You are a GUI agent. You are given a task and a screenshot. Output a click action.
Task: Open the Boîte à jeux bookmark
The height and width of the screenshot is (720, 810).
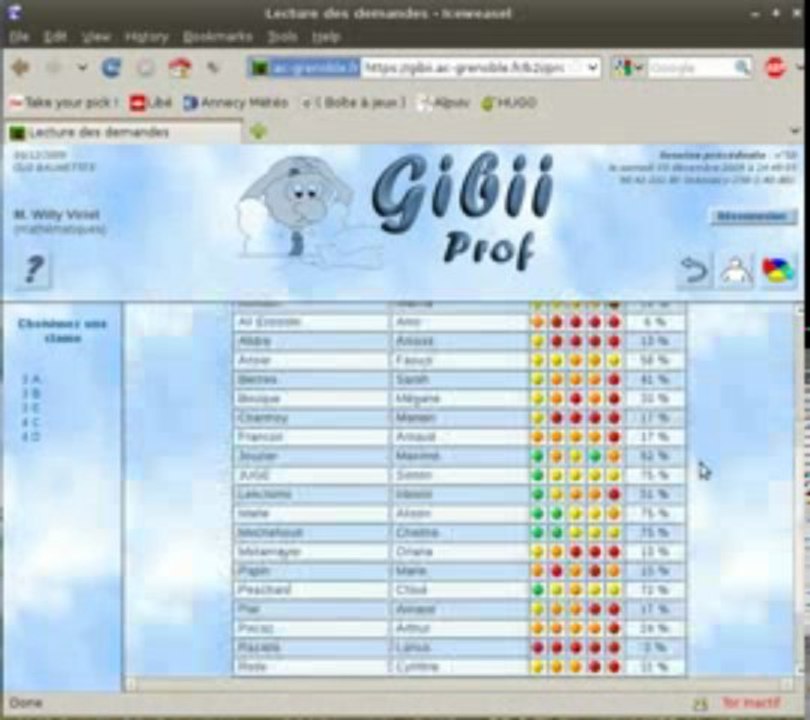tap(354, 103)
